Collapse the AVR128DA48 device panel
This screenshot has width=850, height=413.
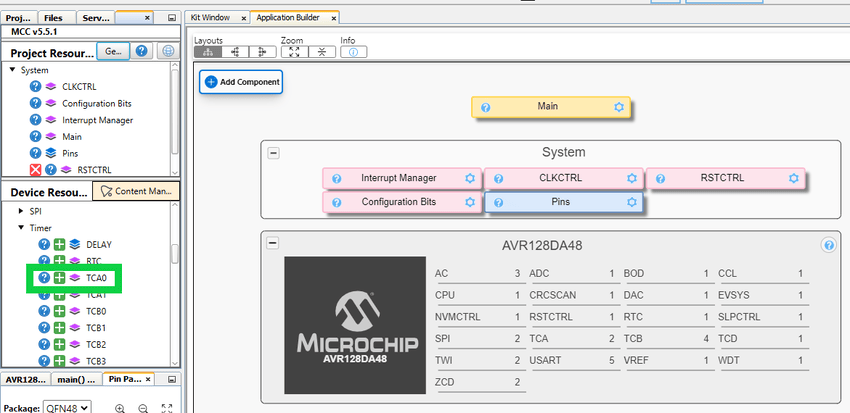click(274, 244)
